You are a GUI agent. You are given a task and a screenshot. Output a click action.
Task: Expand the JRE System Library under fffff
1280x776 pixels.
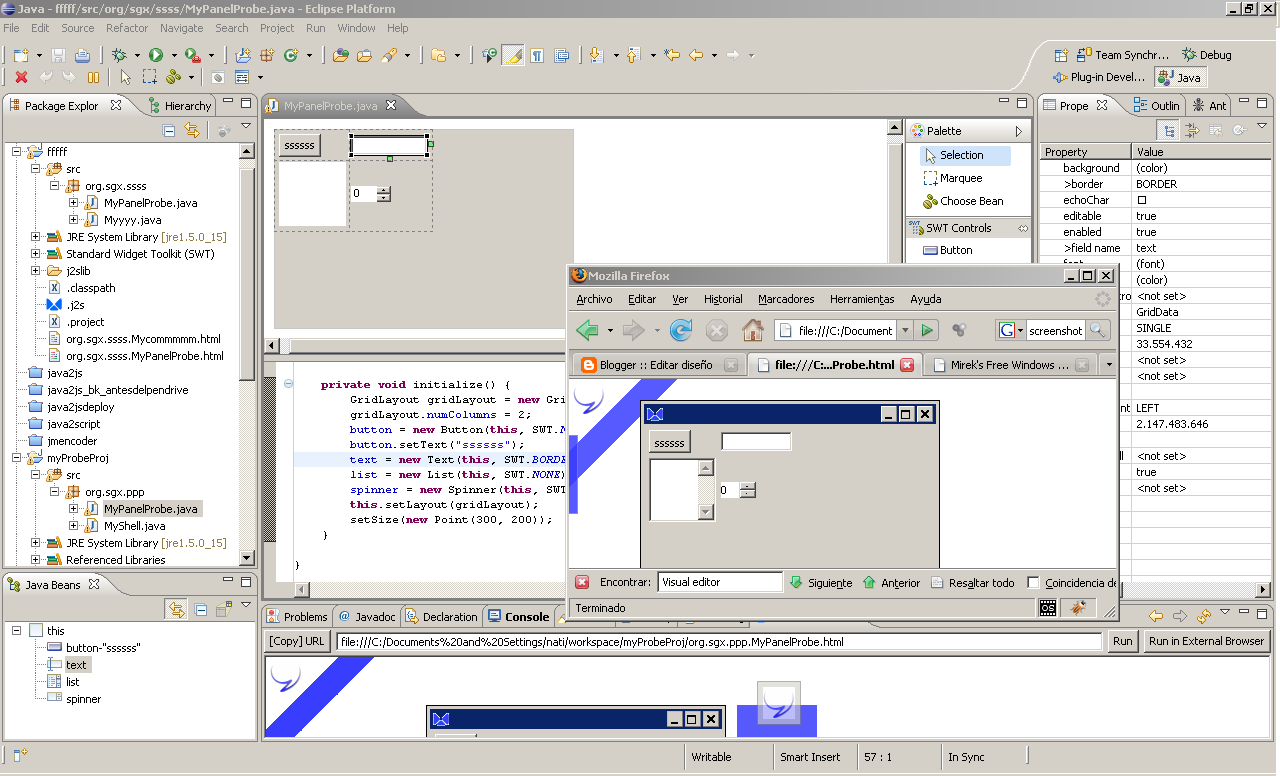pyautogui.click(x=36, y=237)
